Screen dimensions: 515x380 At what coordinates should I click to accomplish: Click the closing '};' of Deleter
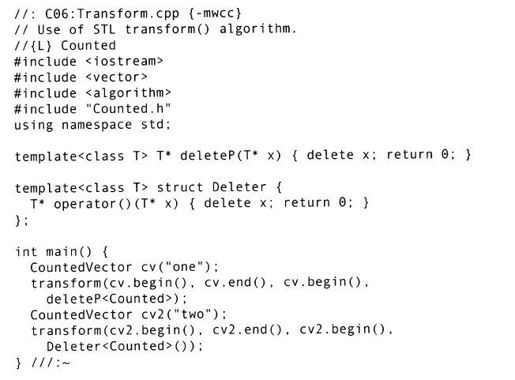point(22,220)
